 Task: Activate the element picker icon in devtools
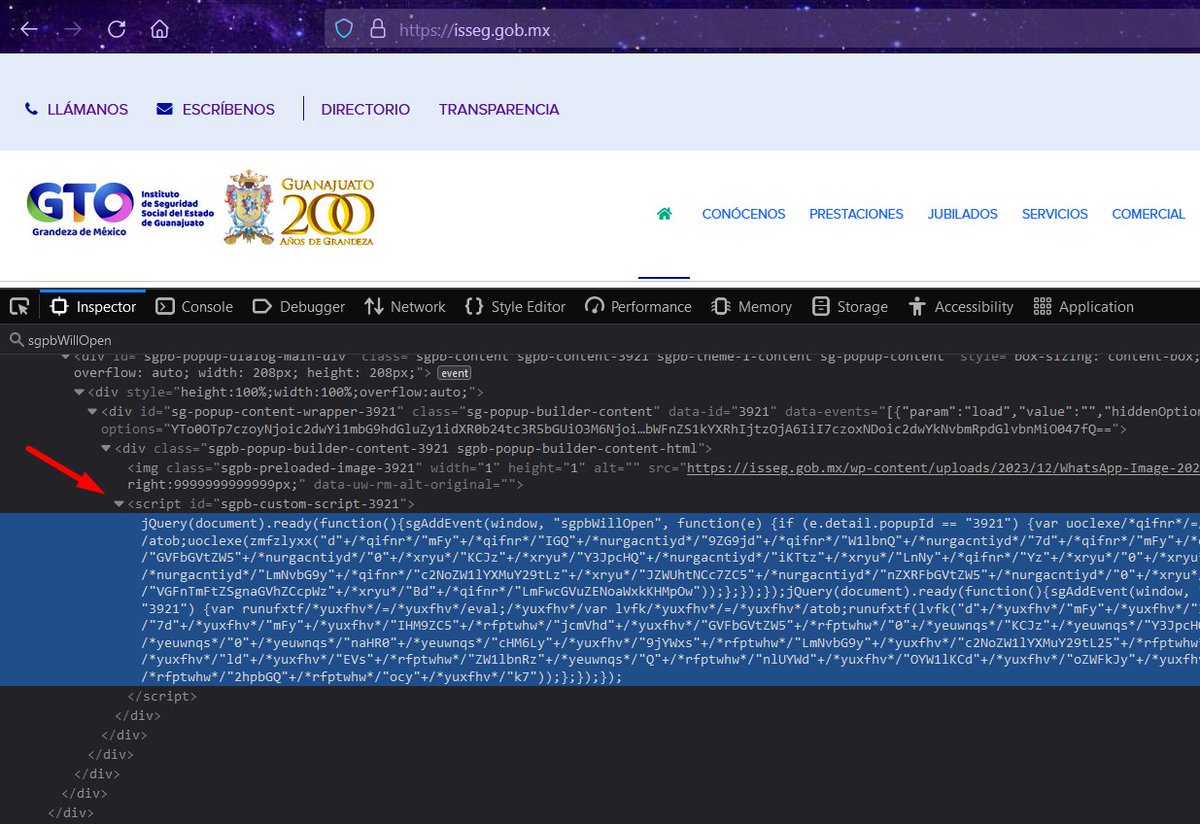pos(19,306)
